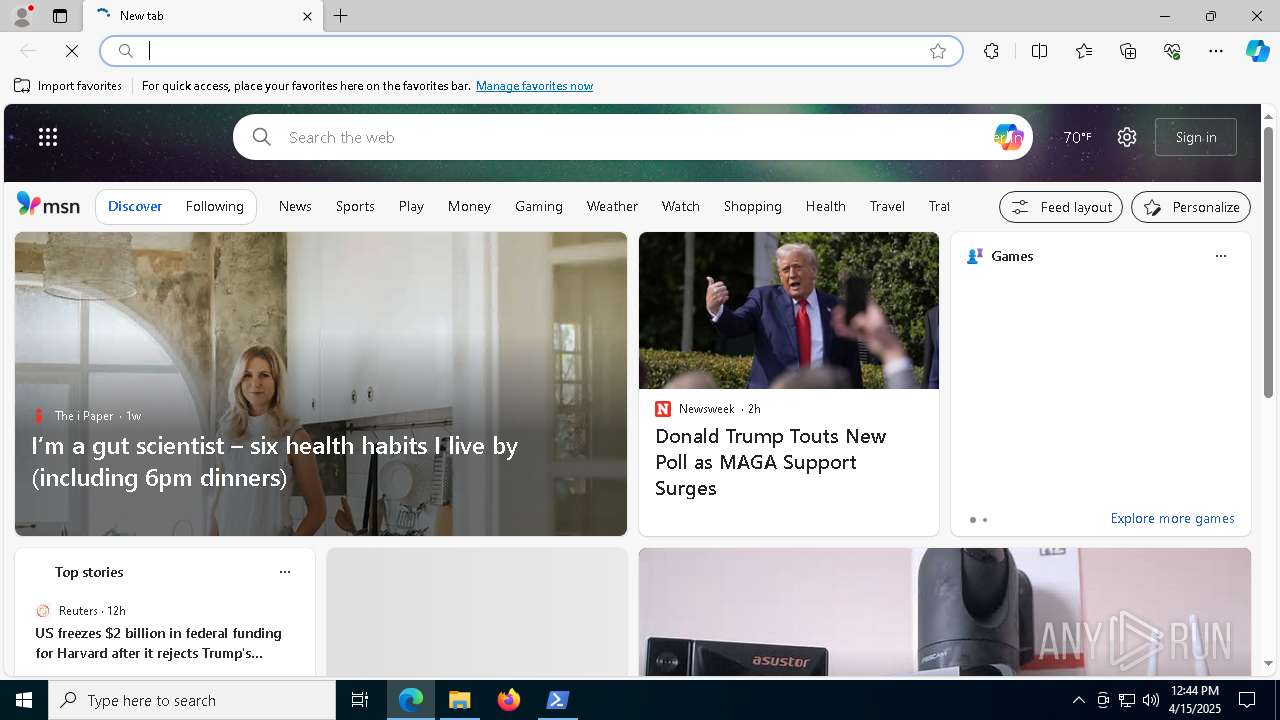Open Browser essentials icon

coord(1172,51)
